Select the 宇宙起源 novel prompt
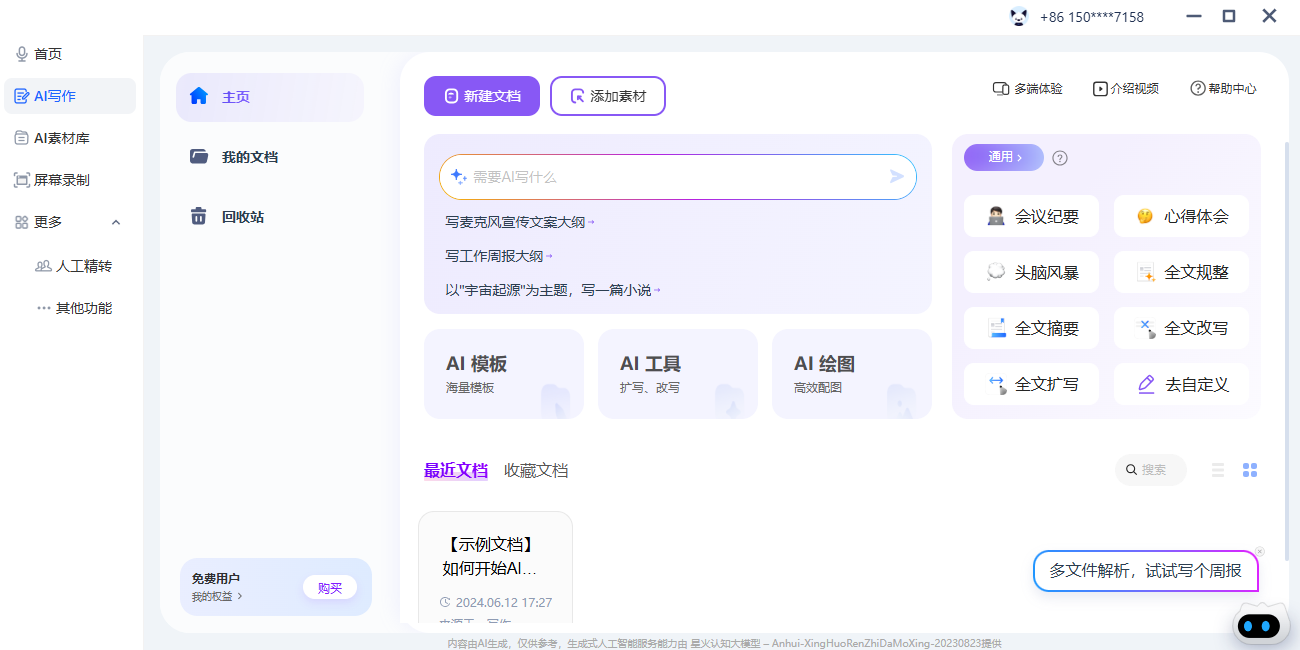The height and width of the screenshot is (650, 1300). [x=552, y=290]
